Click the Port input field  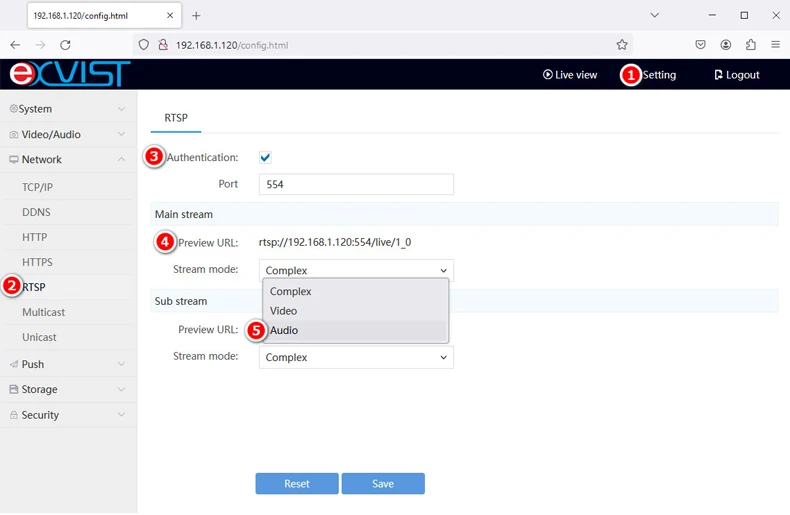click(355, 184)
